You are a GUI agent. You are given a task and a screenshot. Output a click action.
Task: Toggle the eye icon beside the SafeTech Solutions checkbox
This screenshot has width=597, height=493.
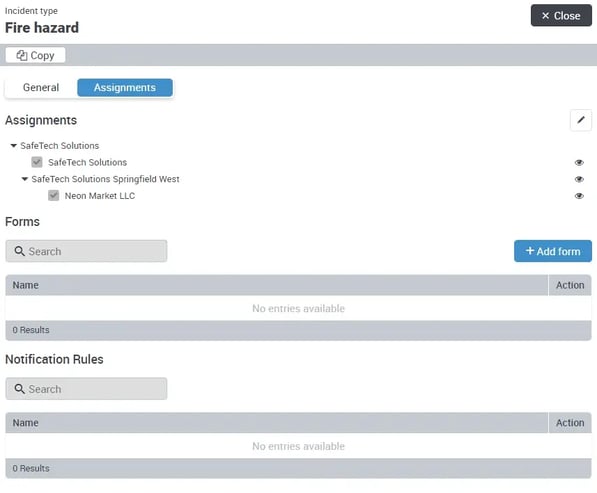pyautogui.click(x=579, y=163)
